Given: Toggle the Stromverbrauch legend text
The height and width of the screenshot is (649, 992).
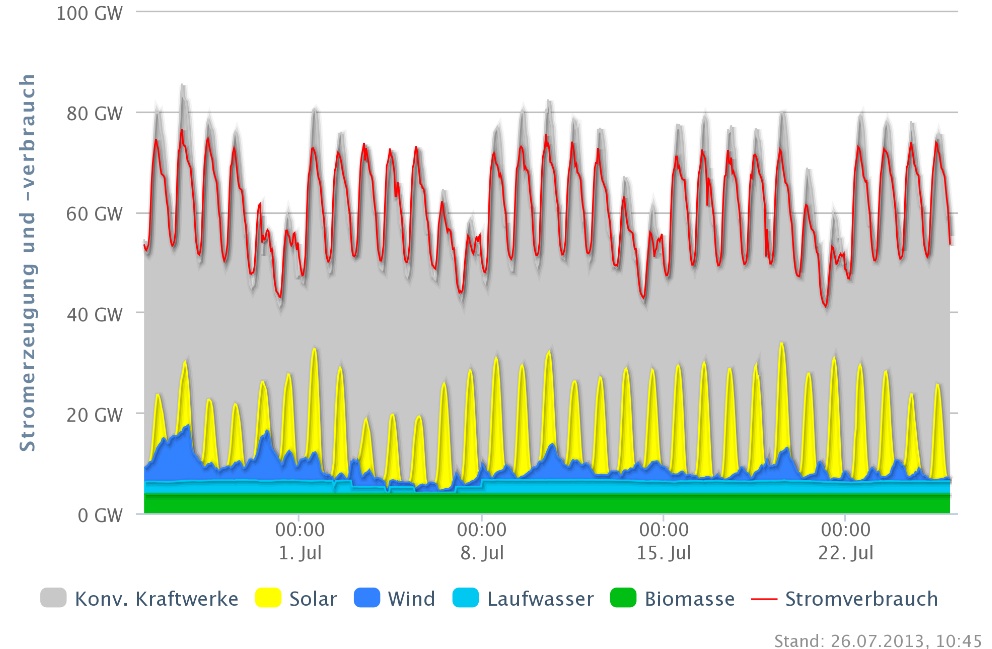Looking at the screenshot, I should (861, 599).
